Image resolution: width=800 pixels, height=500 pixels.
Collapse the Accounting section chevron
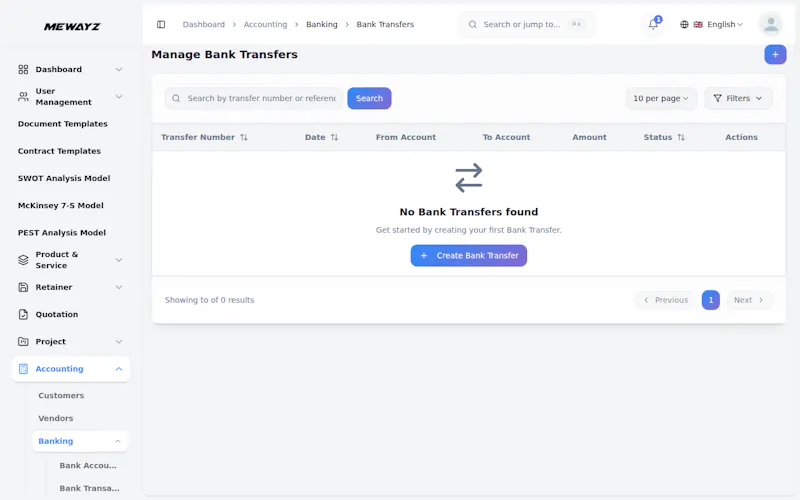[x=118, y=369]
